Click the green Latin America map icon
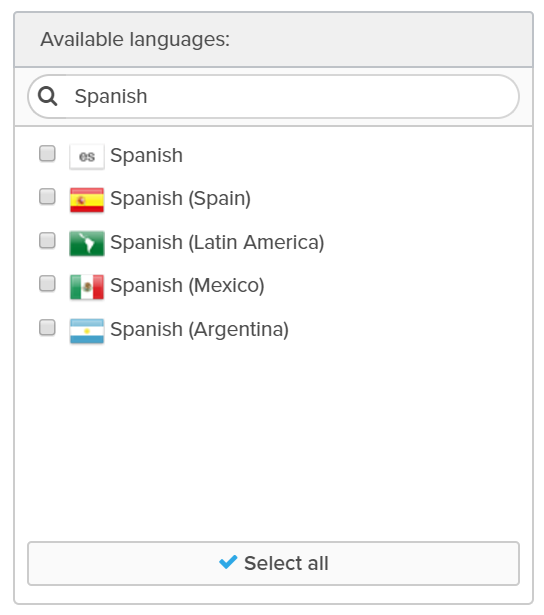 87,244
